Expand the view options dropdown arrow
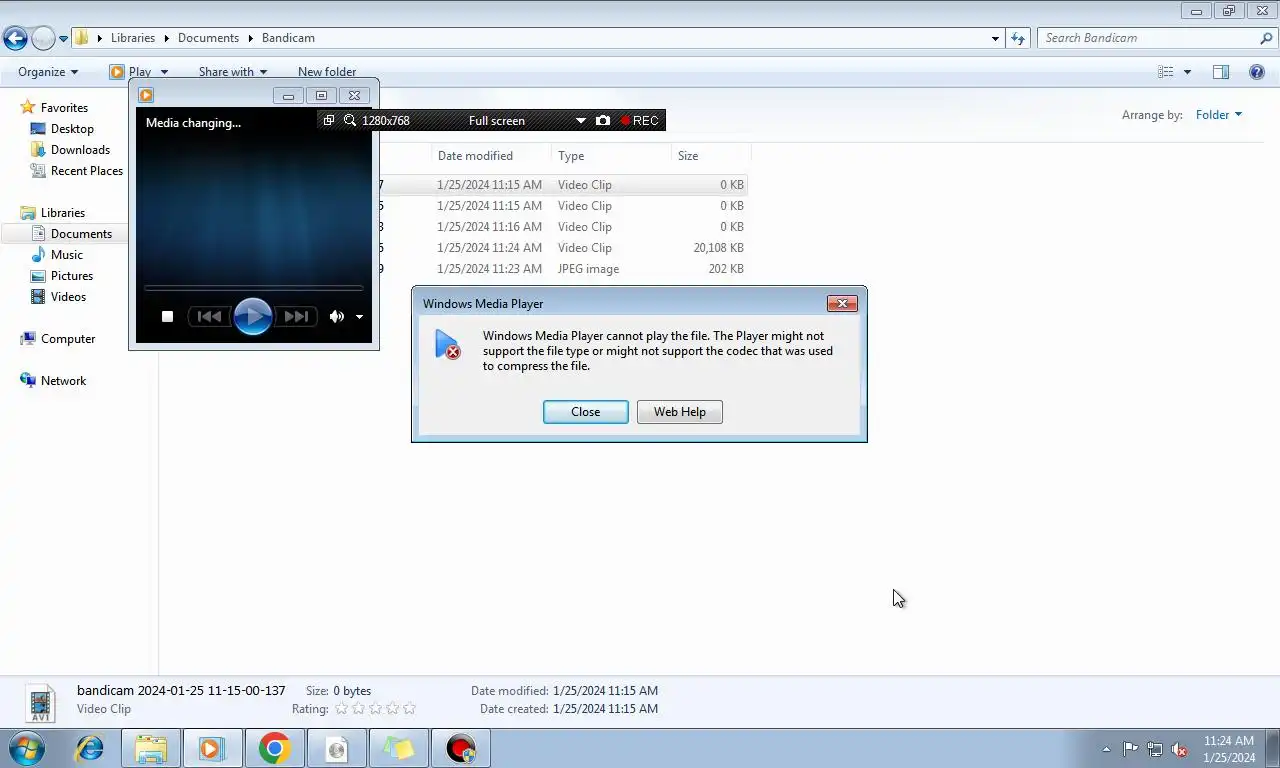Image resolution: width=1280 pixels, height=768 pixels. (1187, 72)
